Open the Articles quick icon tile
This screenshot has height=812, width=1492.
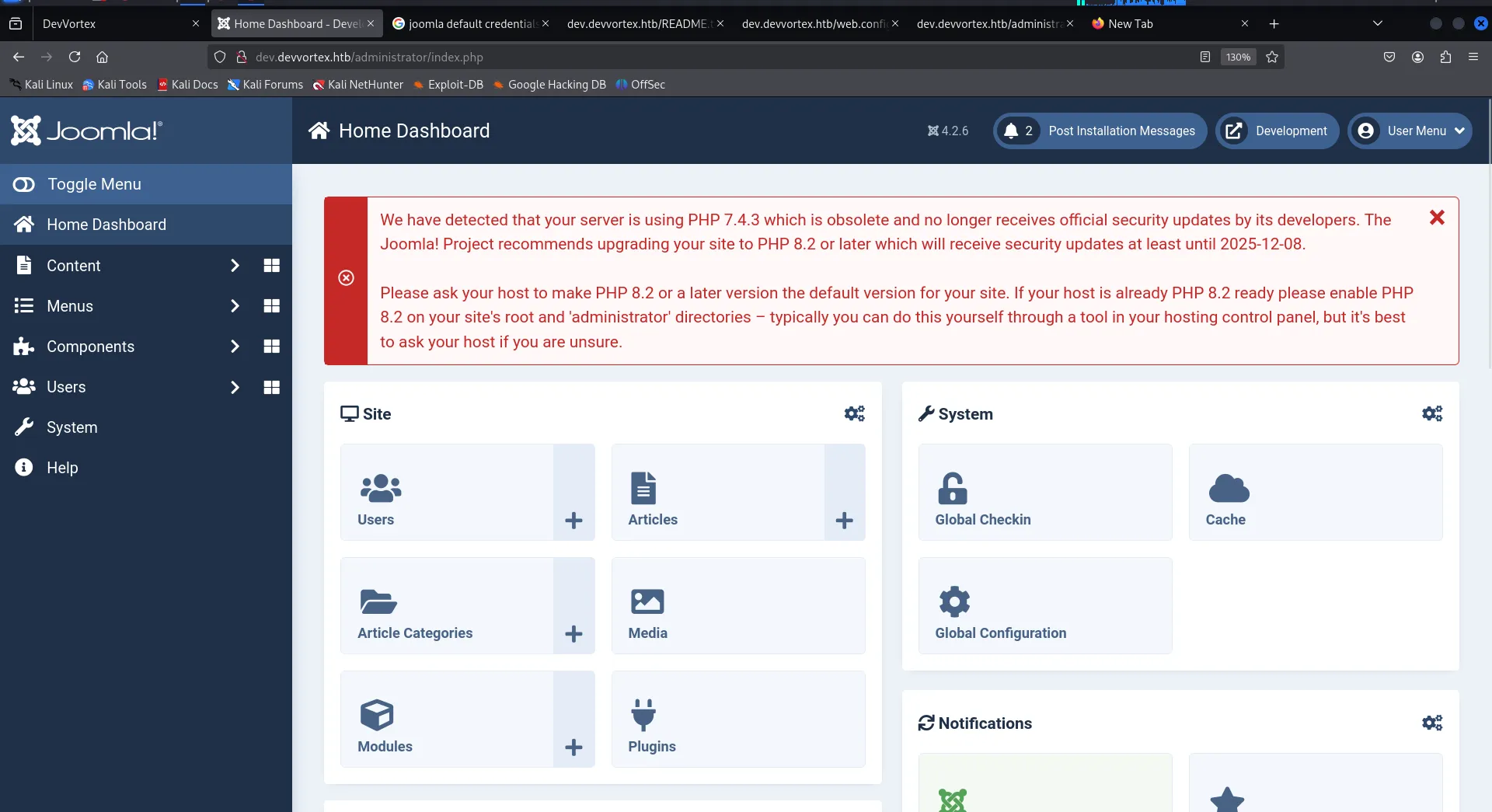tap(717, 492)
